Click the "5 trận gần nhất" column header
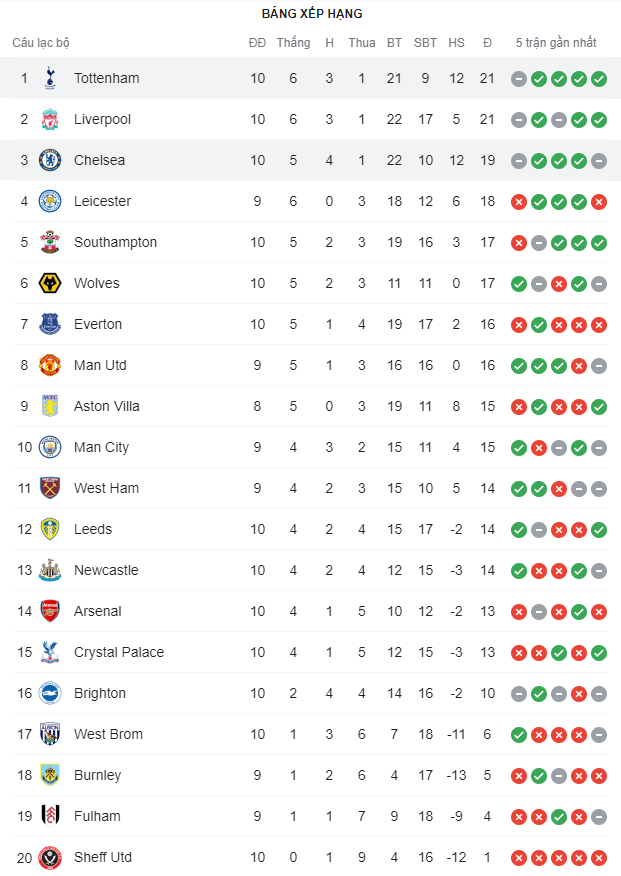The width and height of the screenshot is (621, 876). (x=556, y=43)
